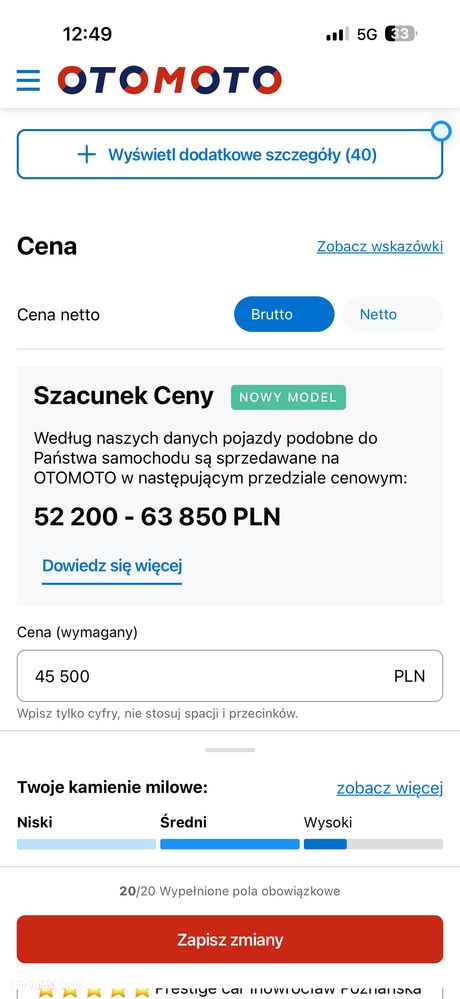Select the Netto price option
Viewport: 460px width, 999px height.
(x=392, y=314)
